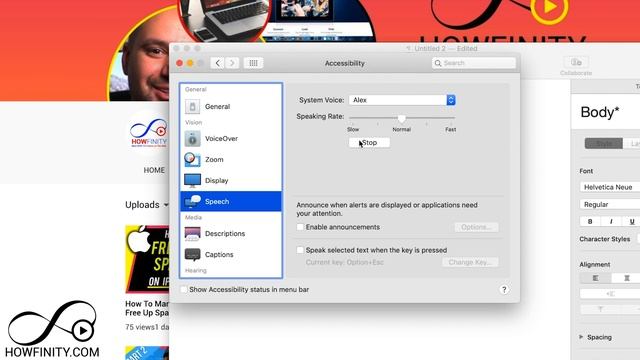Open the Helvetica Neue font dropdown

[x=609, y=187]
